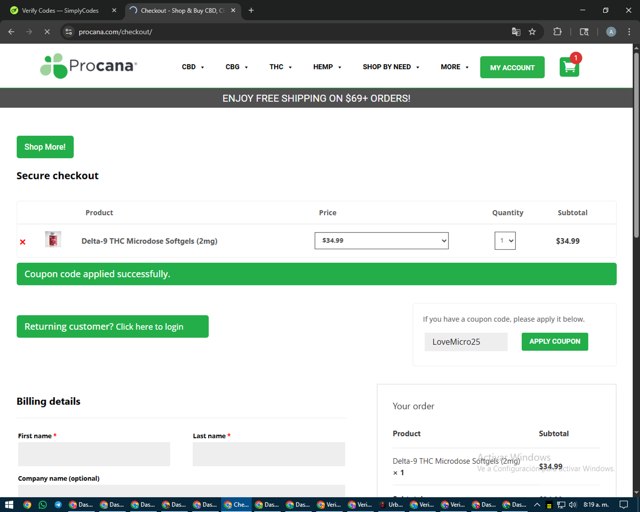
Task: Open the quantity dropdown
Action: pos(505,240)
